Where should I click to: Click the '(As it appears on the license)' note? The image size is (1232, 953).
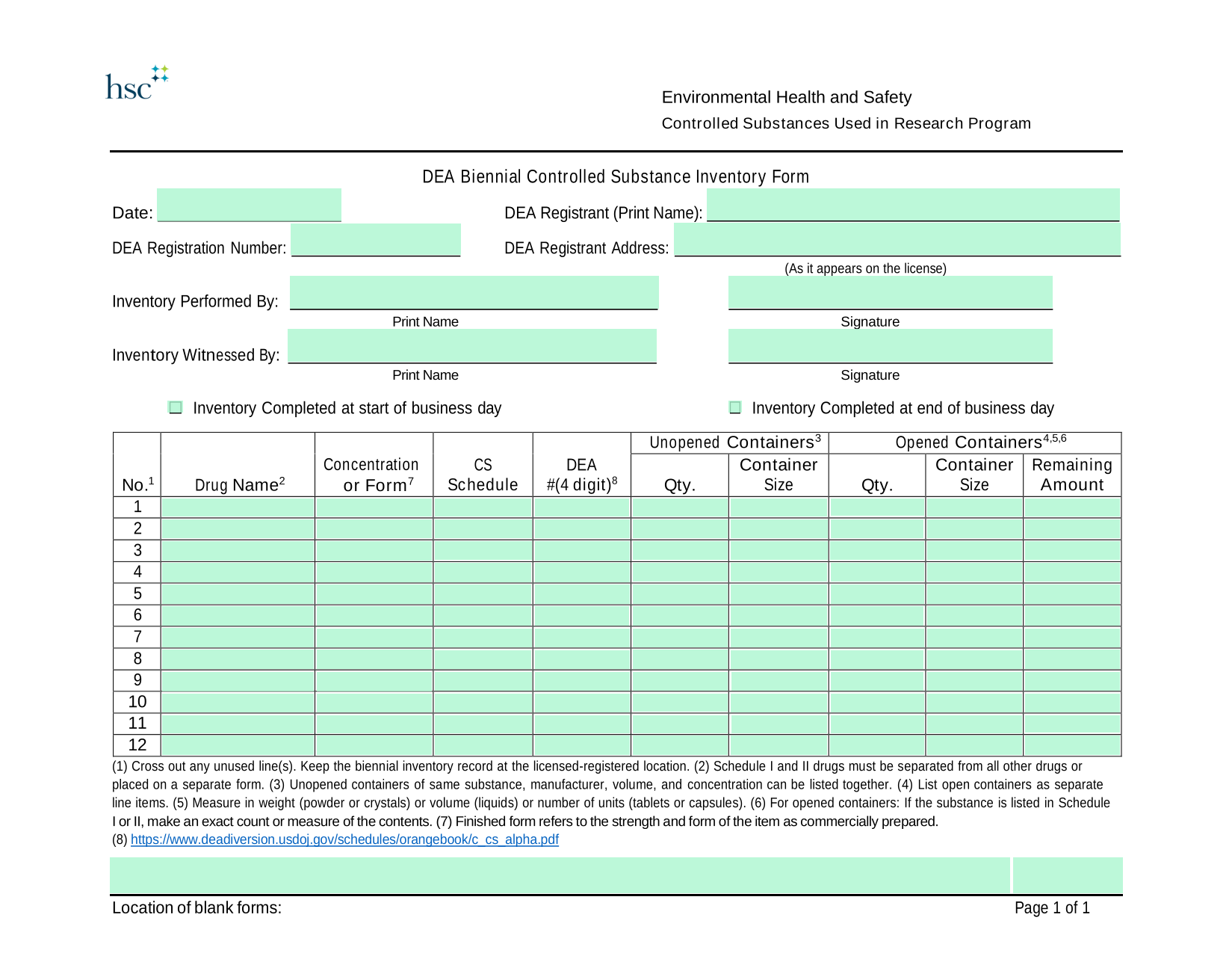tap(865, 268)
